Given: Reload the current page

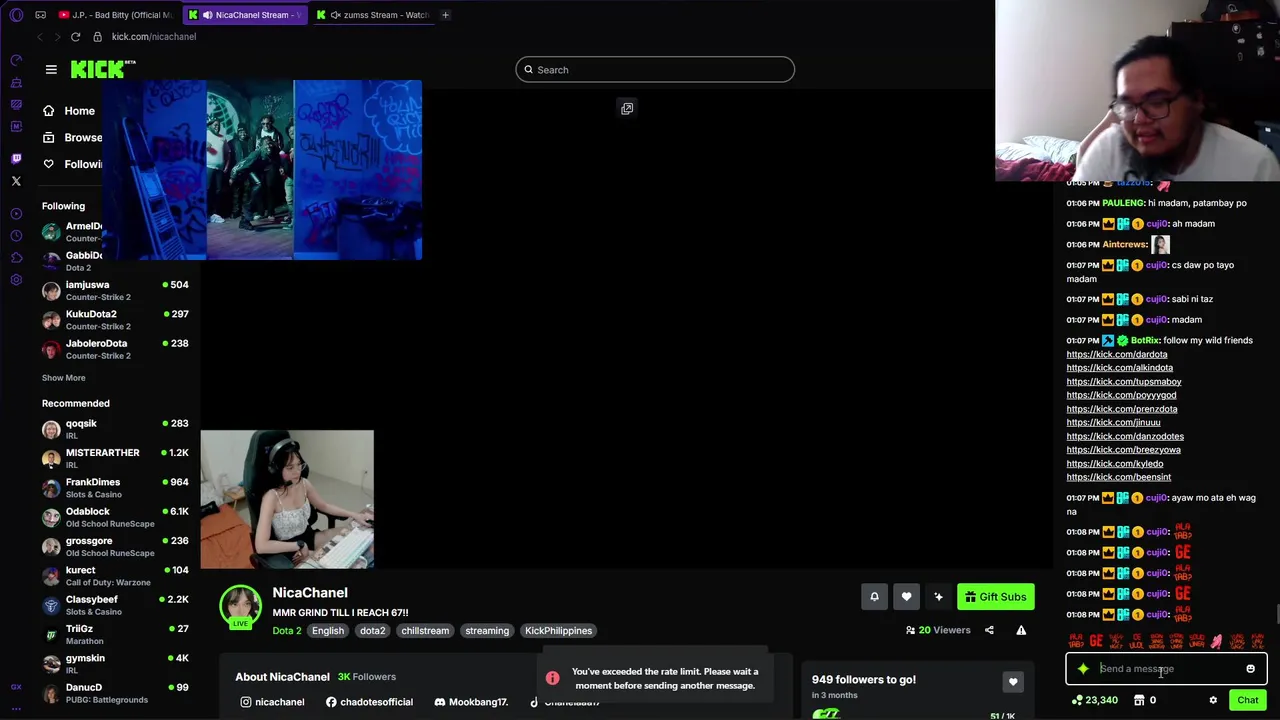Looking at the screenshot, I should tap(75, 37).
